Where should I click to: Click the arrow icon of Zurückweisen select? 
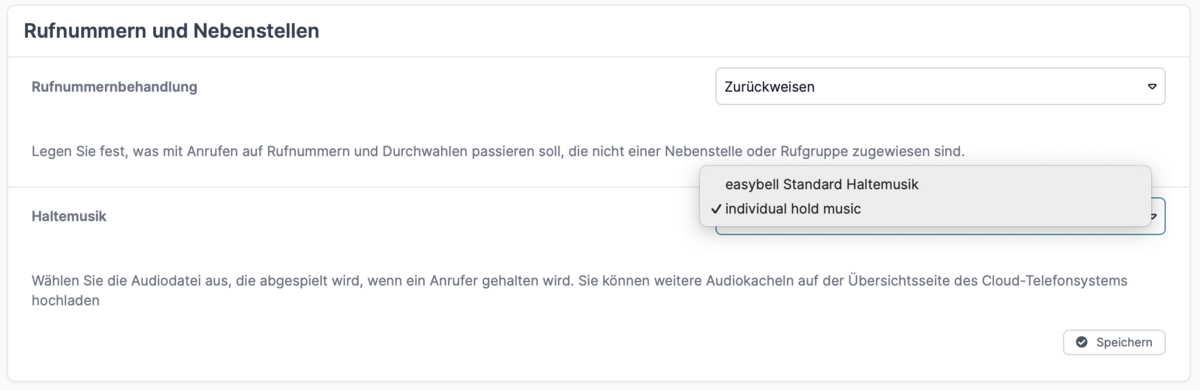coord(1151,87)
